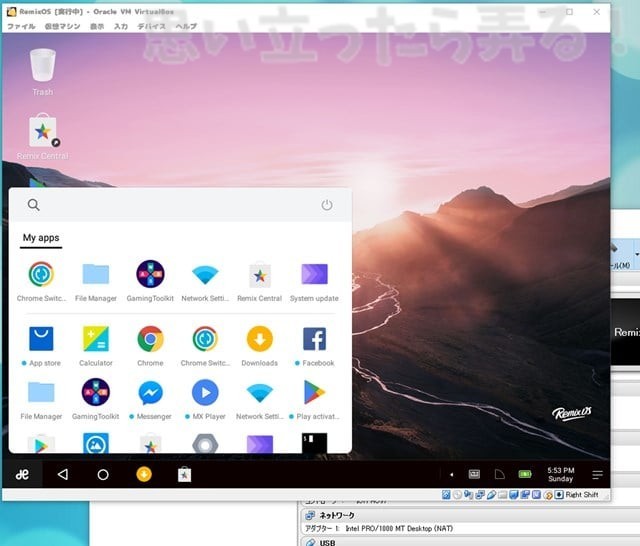Open the gear-shaped settings app in bottom row

tap(205, 444)
